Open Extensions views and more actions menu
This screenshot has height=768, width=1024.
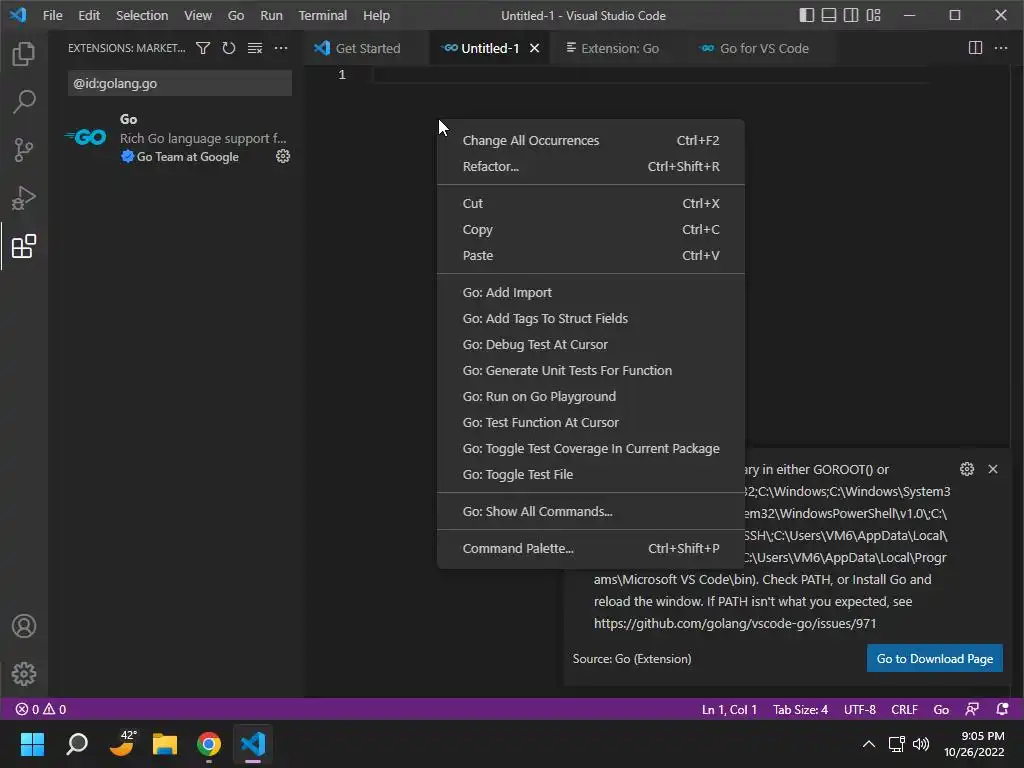pyautogui.click(x=281, y=48)
